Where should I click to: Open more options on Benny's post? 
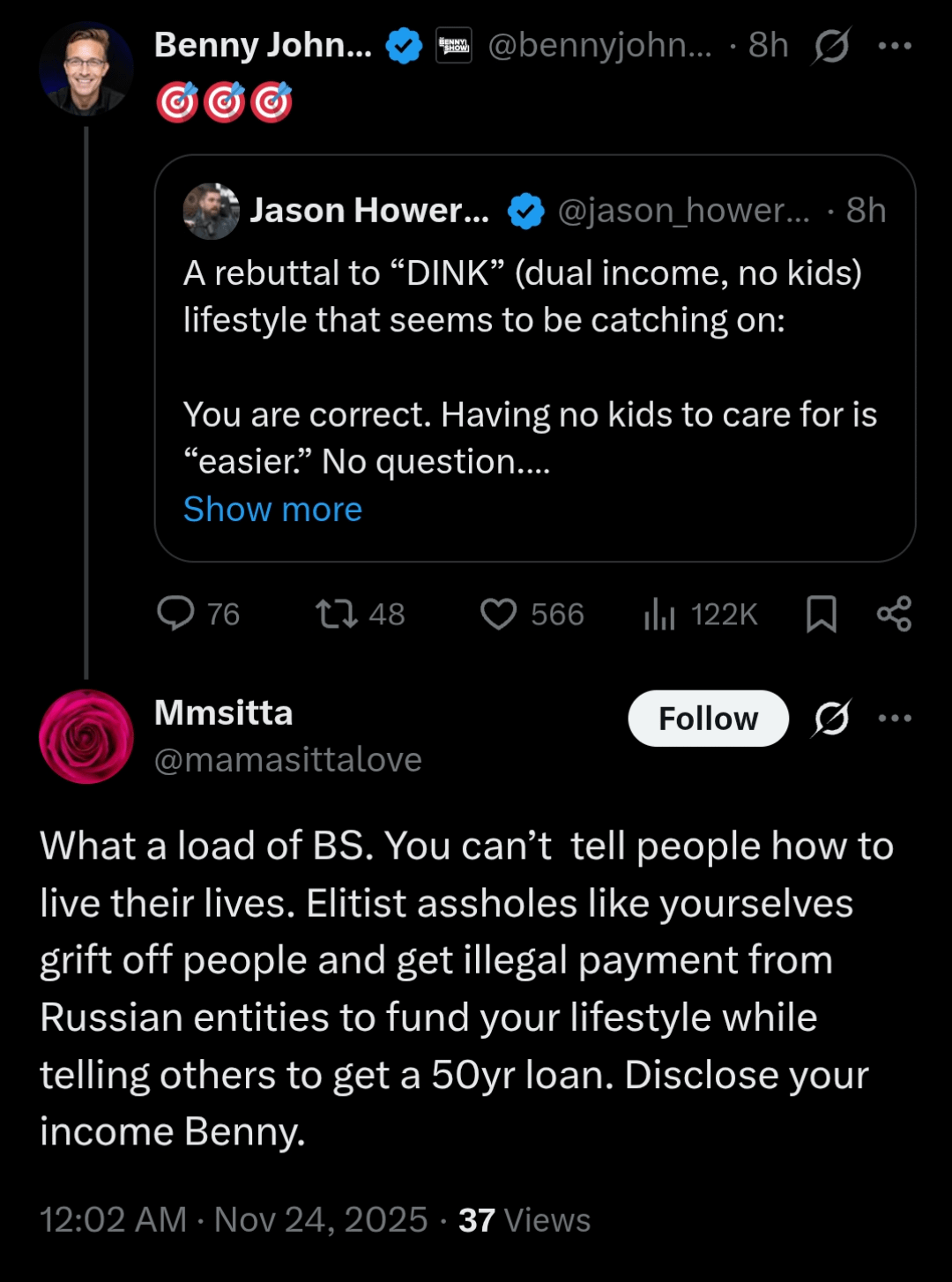[x=895, y=46]
